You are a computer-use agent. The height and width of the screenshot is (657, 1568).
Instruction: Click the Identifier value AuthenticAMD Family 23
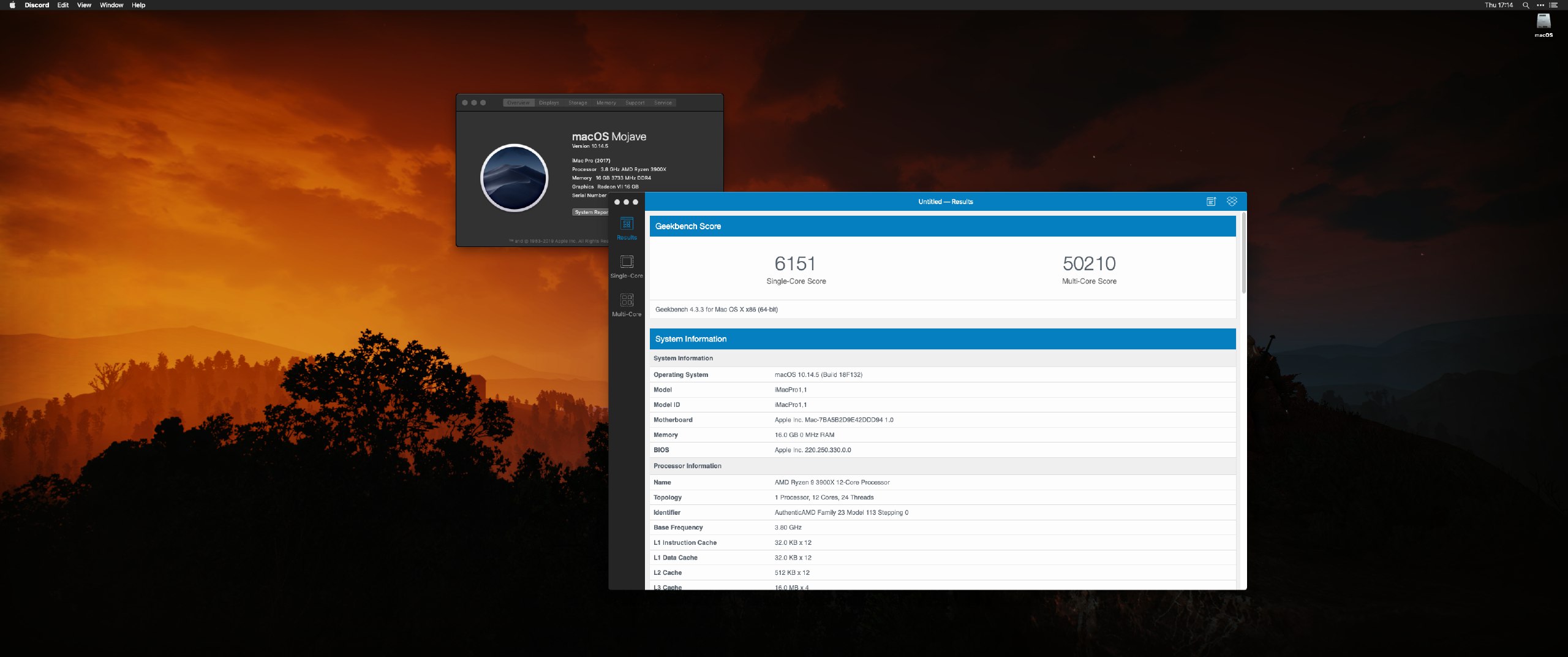pos(841,512)
